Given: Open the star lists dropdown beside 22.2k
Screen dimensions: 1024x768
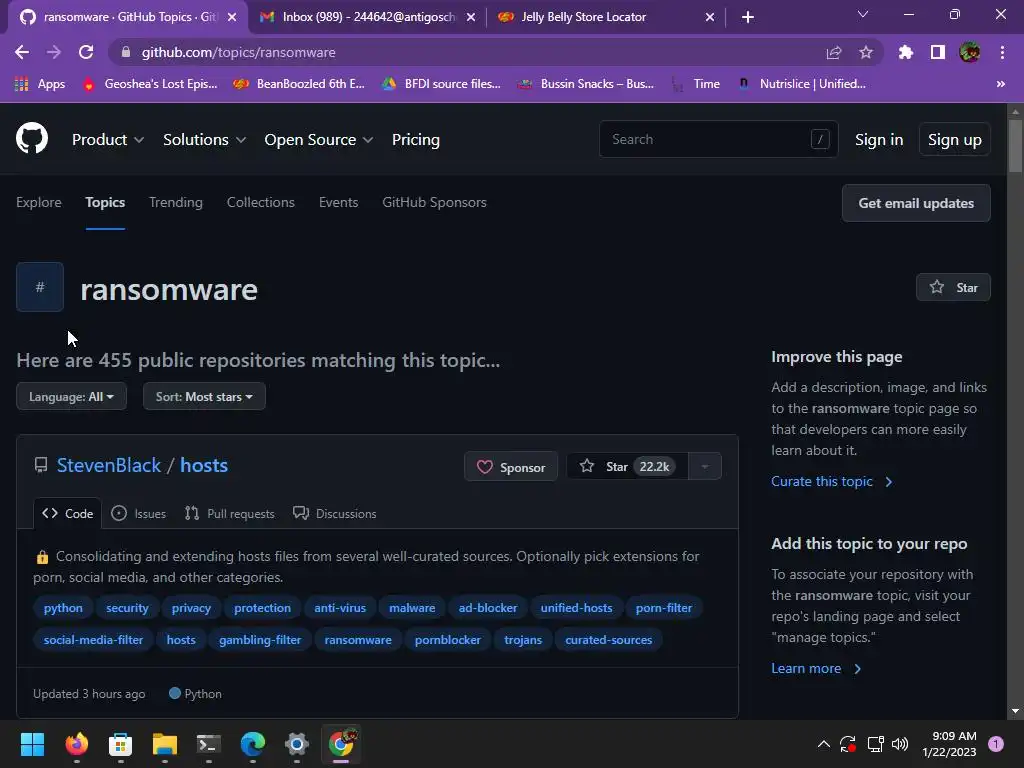Looking at the screenshot, I should 705,466.
